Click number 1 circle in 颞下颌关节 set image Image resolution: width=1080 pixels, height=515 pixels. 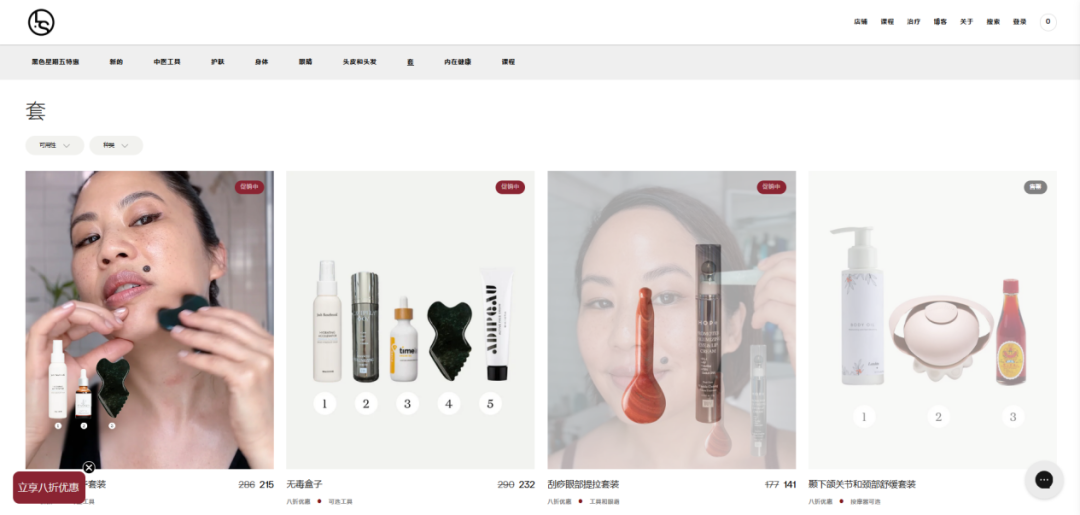tap(864, 417)
